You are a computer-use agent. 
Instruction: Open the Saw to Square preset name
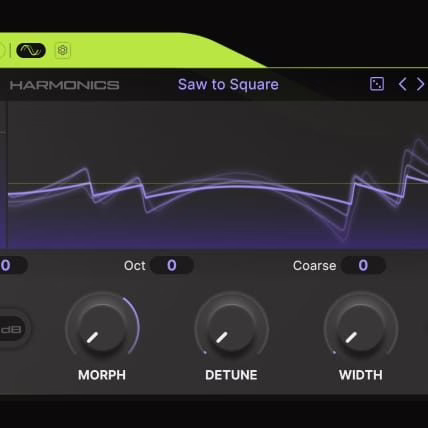click(x=228, y=84)
